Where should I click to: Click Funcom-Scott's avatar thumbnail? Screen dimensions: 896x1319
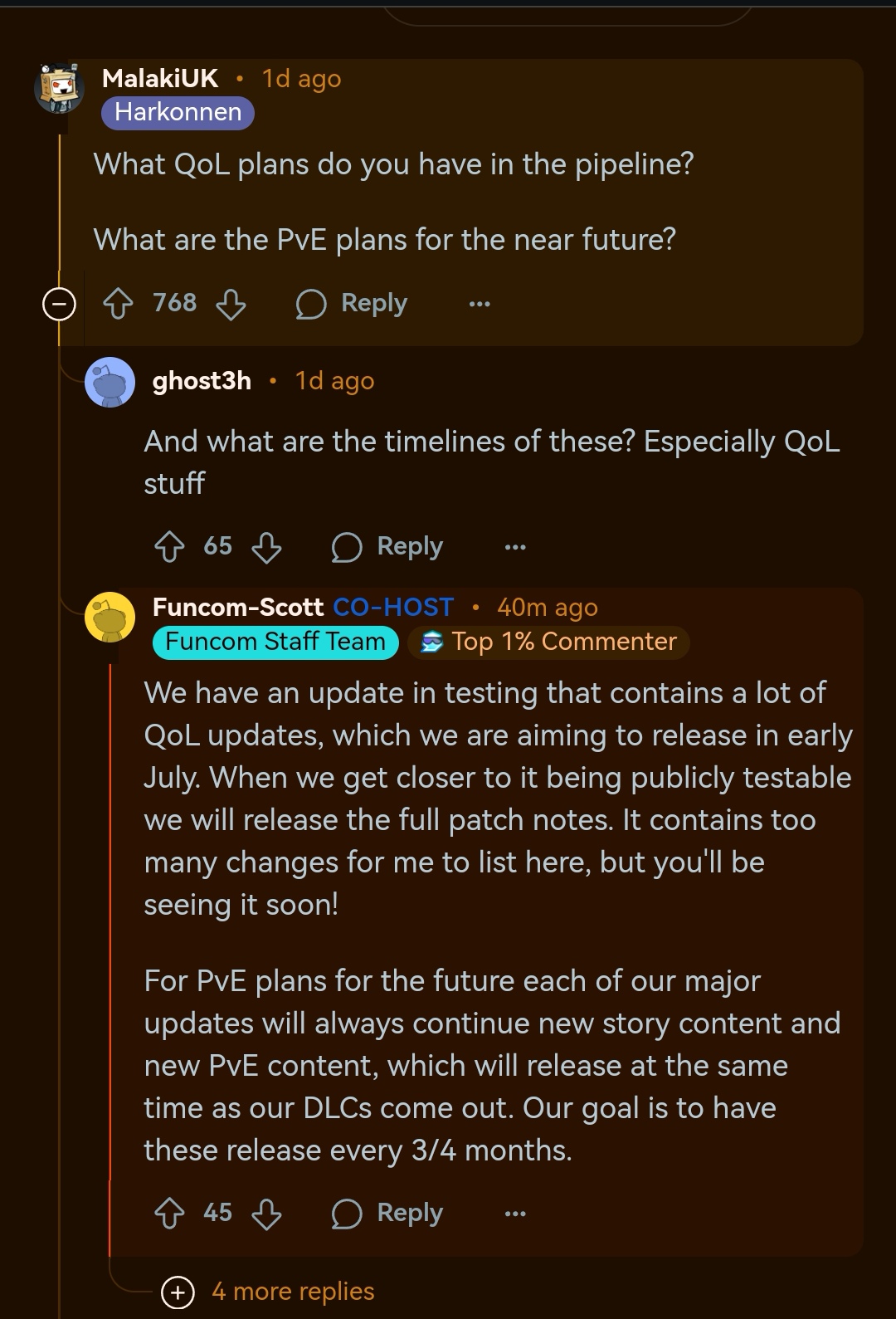[x=109, y=618]
